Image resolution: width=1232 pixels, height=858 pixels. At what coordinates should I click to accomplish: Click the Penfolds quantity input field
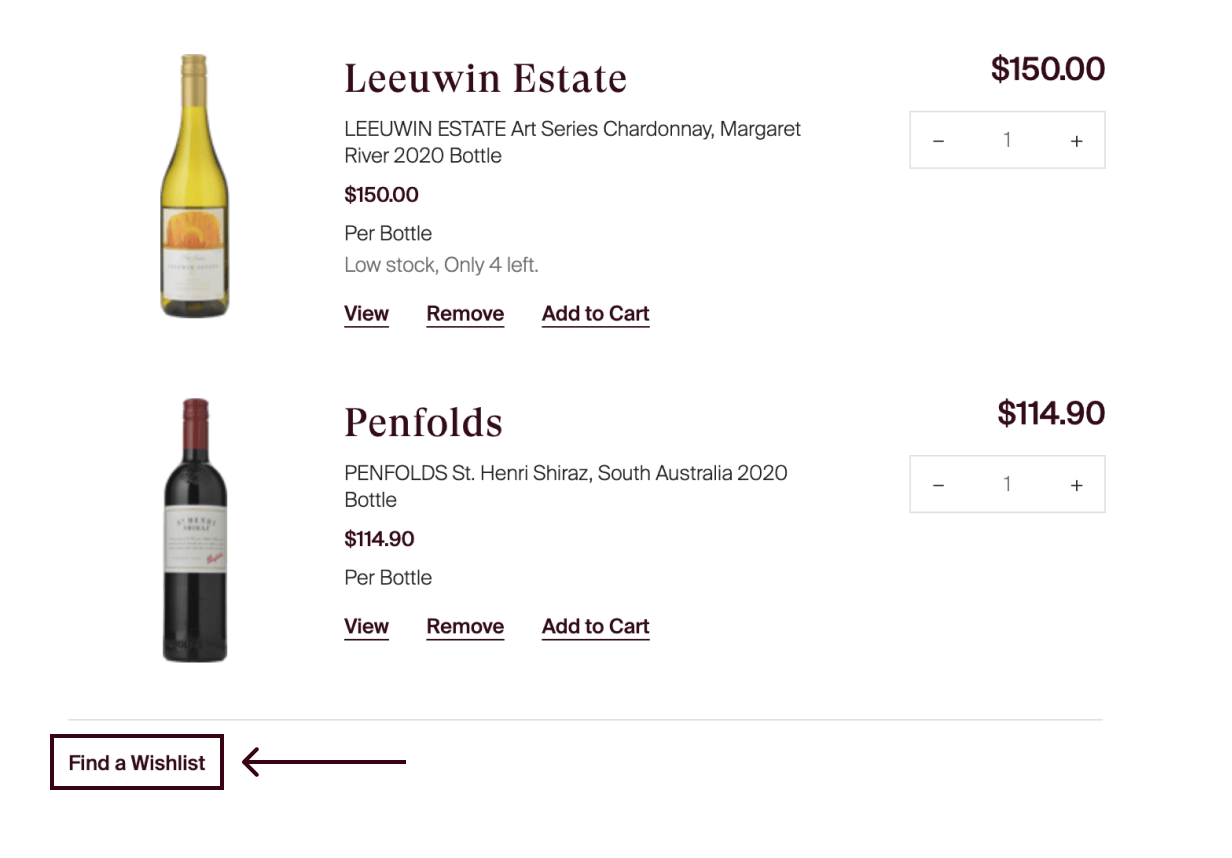tap(1007, 484)
